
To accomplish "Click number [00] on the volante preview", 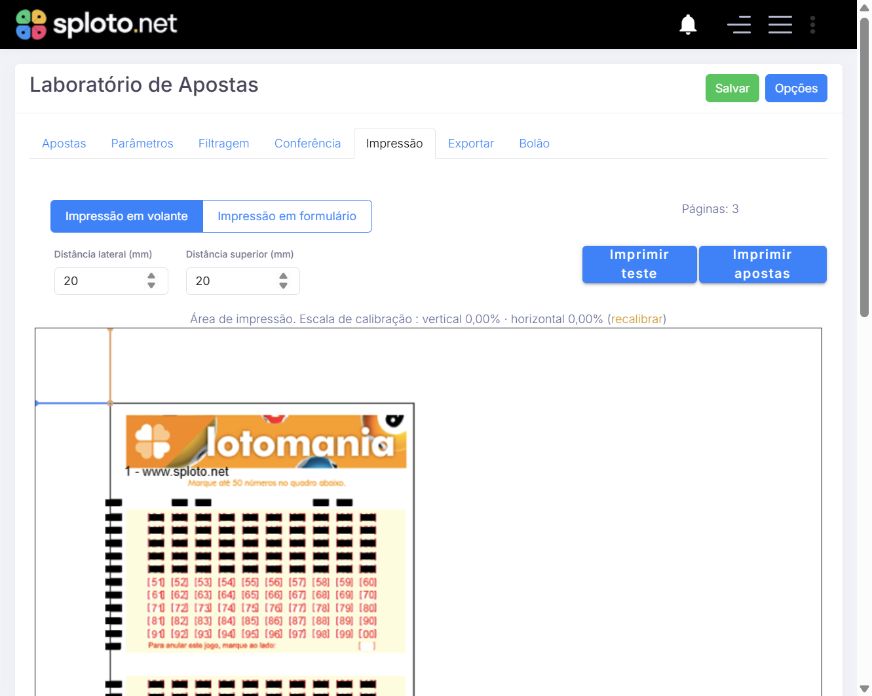I will [x=368, y=633].
